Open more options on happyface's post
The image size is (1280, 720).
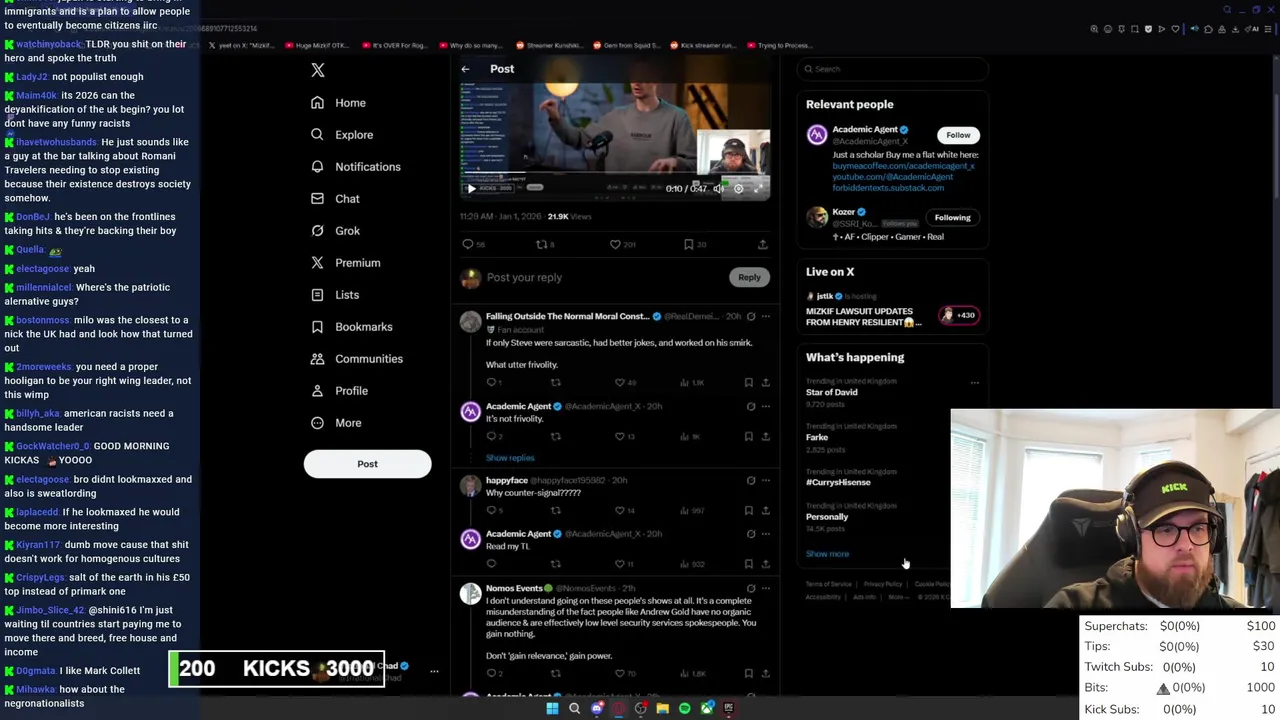click(765, 480)
